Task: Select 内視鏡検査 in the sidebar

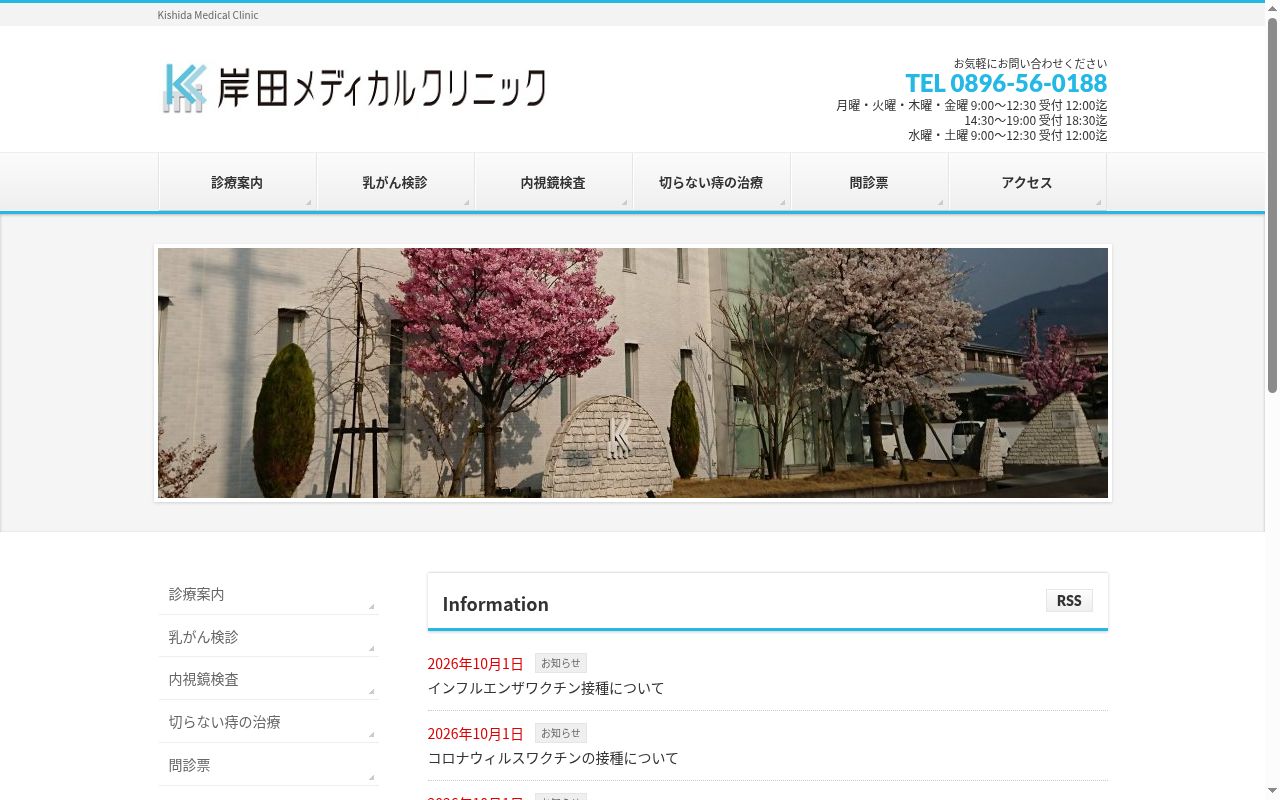Action: tap(268, 679)
